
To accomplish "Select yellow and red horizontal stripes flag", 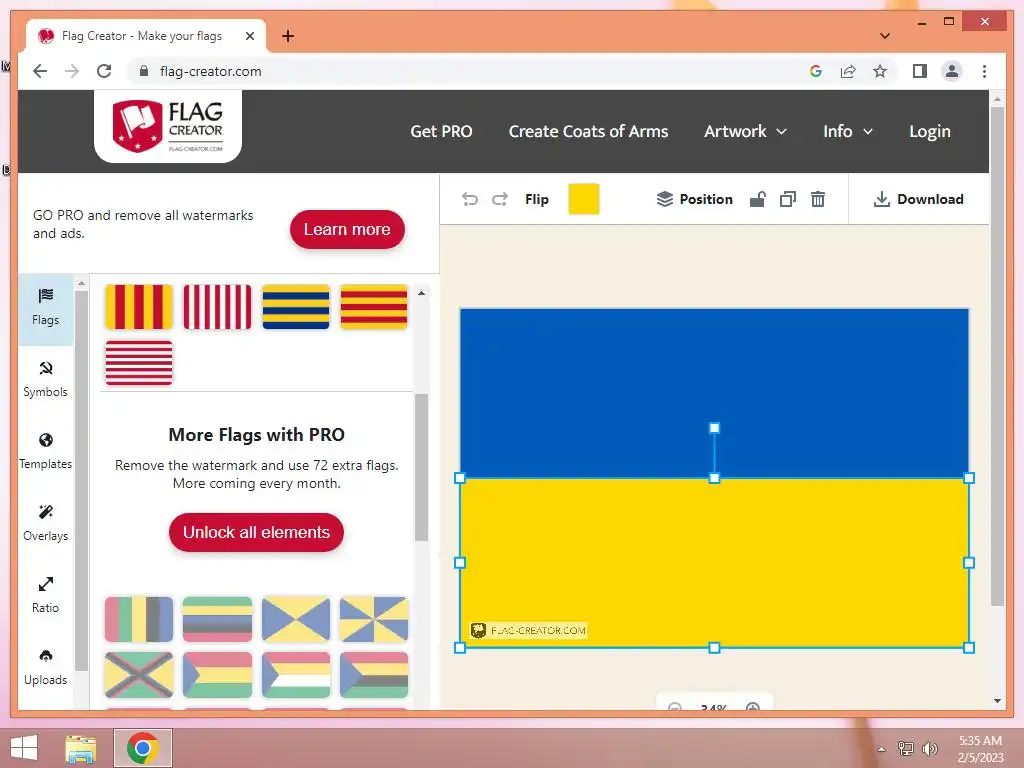I will click(x=374, y=307).
